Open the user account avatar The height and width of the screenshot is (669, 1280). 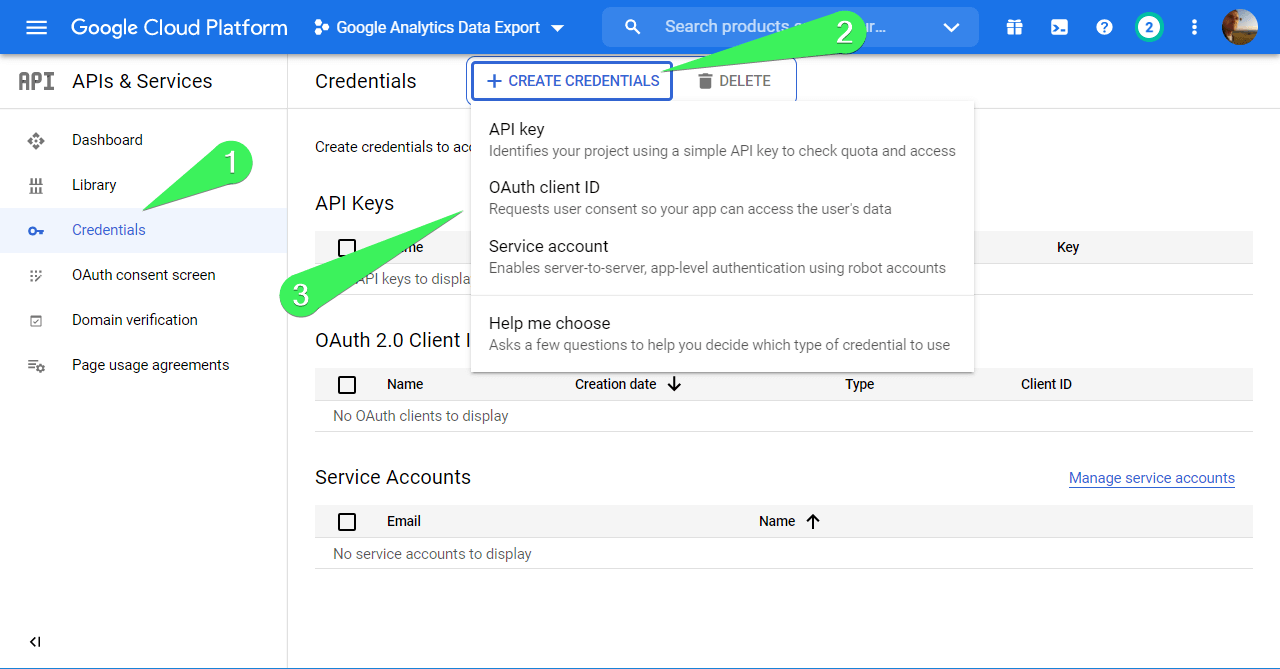coord(1240,27)
